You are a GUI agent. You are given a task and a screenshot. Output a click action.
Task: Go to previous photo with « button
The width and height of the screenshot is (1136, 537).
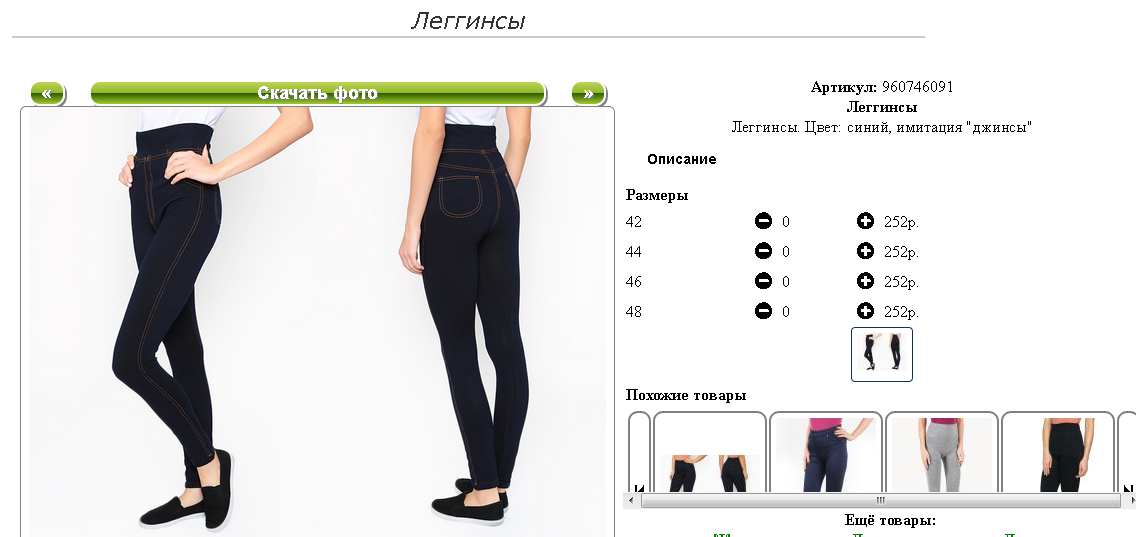tap(47, 93)
